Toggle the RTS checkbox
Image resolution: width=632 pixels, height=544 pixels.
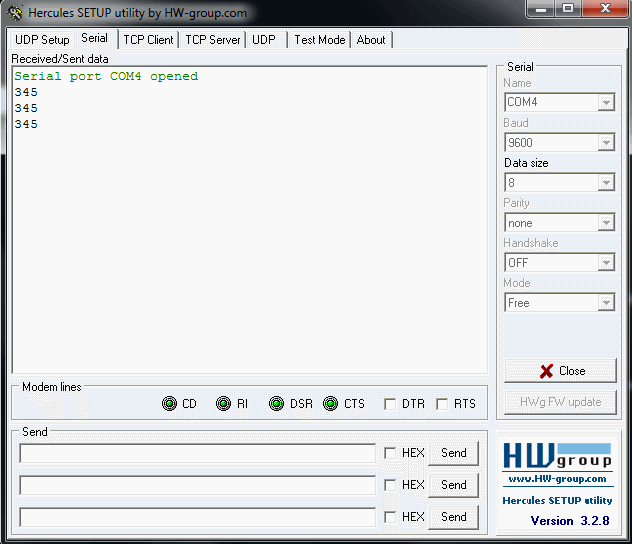(442, 404)
